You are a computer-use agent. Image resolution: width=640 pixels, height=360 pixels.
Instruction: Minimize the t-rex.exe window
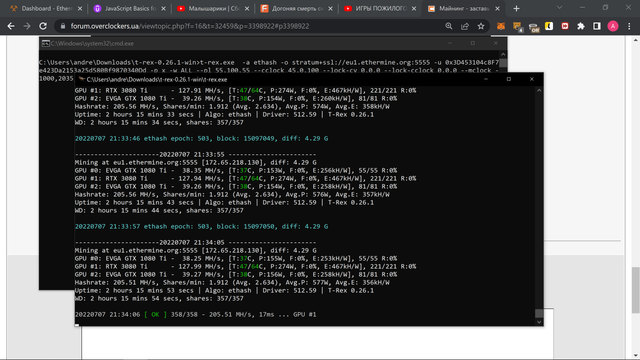click(x=486, y=79)
